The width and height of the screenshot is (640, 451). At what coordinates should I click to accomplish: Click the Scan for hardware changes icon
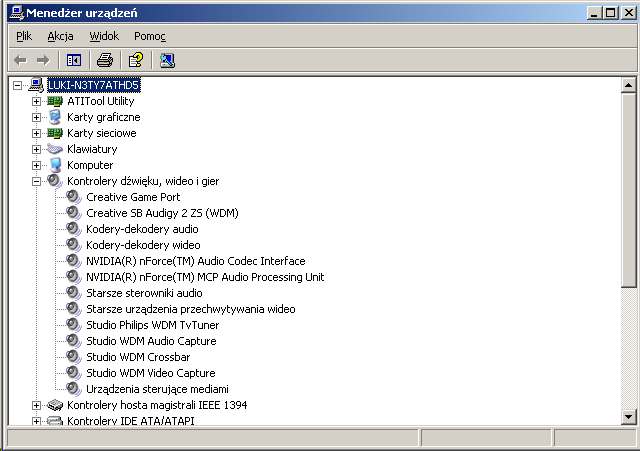(x=167, y=60)
